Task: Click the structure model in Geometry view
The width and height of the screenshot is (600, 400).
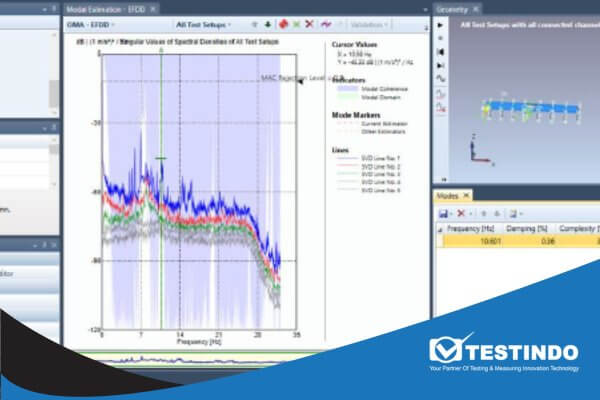Action: [532, 109]
